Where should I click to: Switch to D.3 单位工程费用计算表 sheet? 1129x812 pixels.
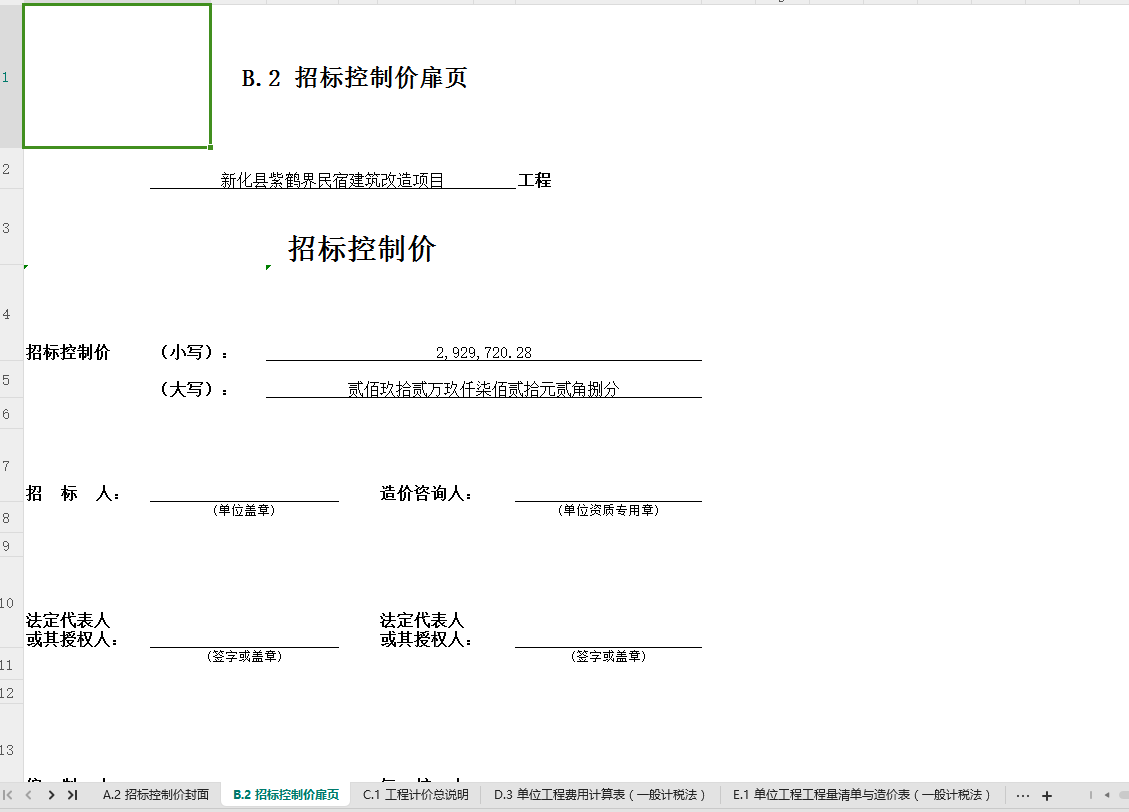[x=599, y=795]
